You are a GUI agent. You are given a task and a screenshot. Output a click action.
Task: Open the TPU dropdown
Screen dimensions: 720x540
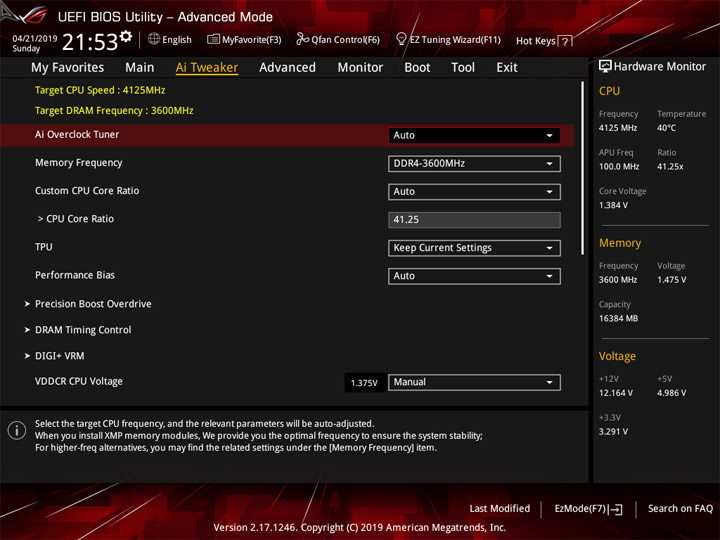click(x=474, y=248)
